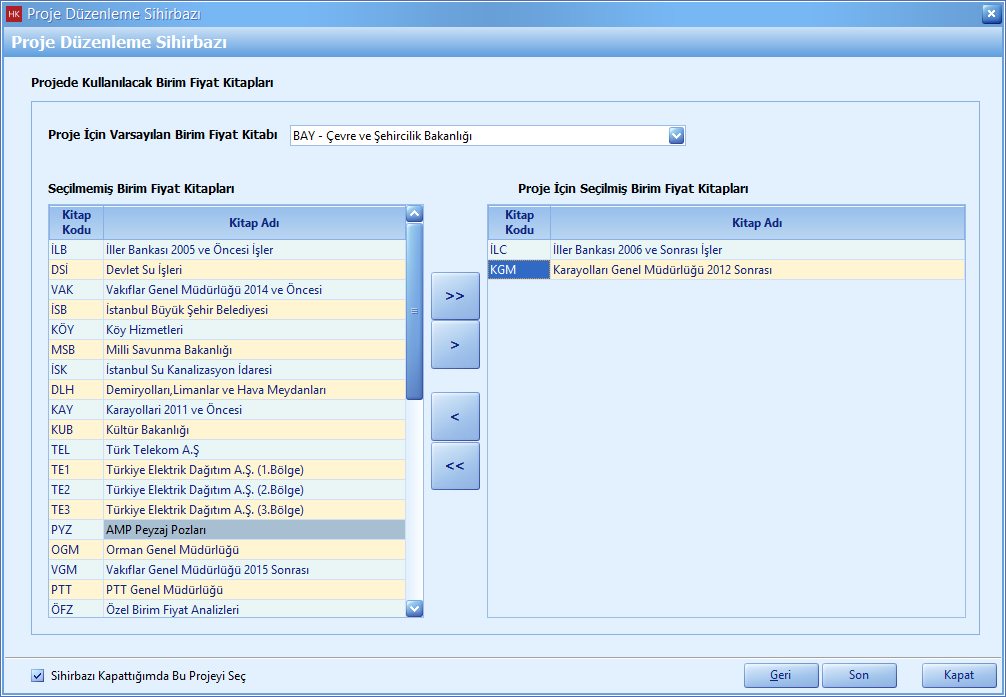Open the default unit price book dropdown
Screen dimensions: 1006x697
tap(676, 136)
